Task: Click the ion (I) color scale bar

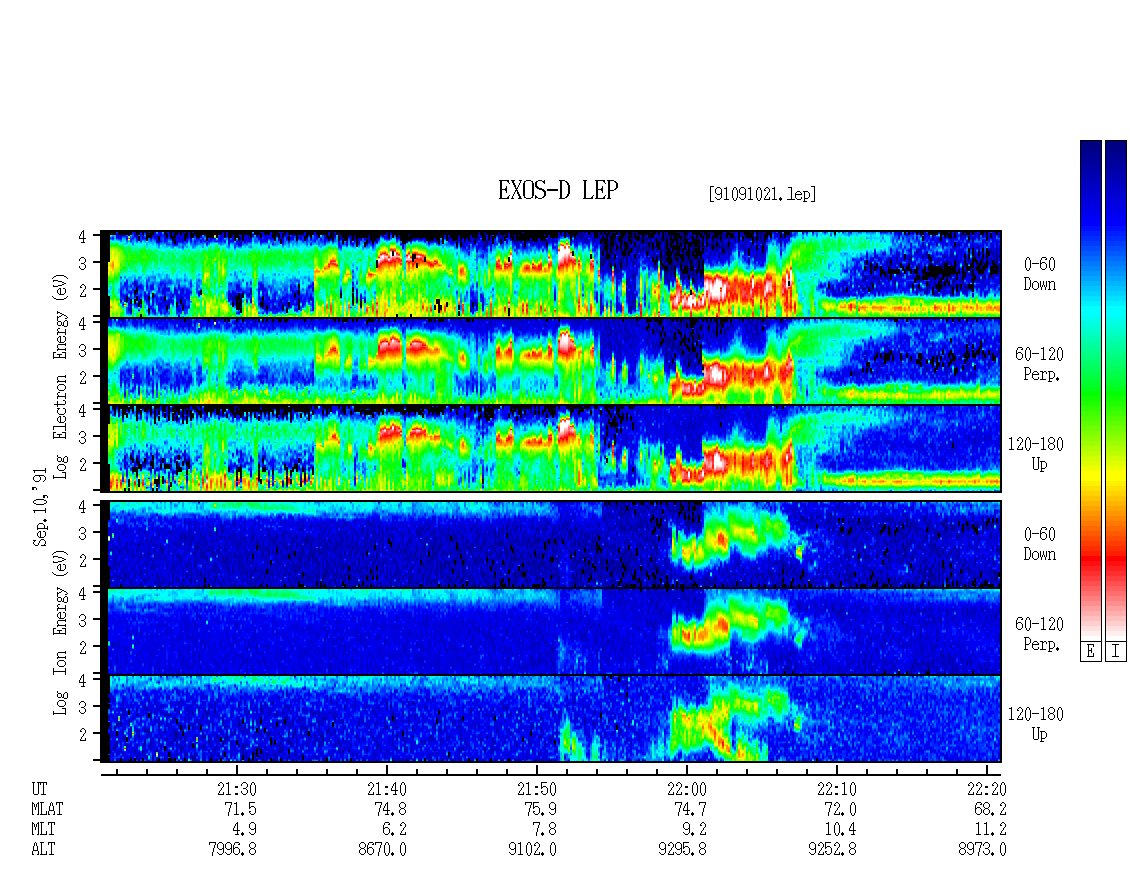Action: 1116,390
